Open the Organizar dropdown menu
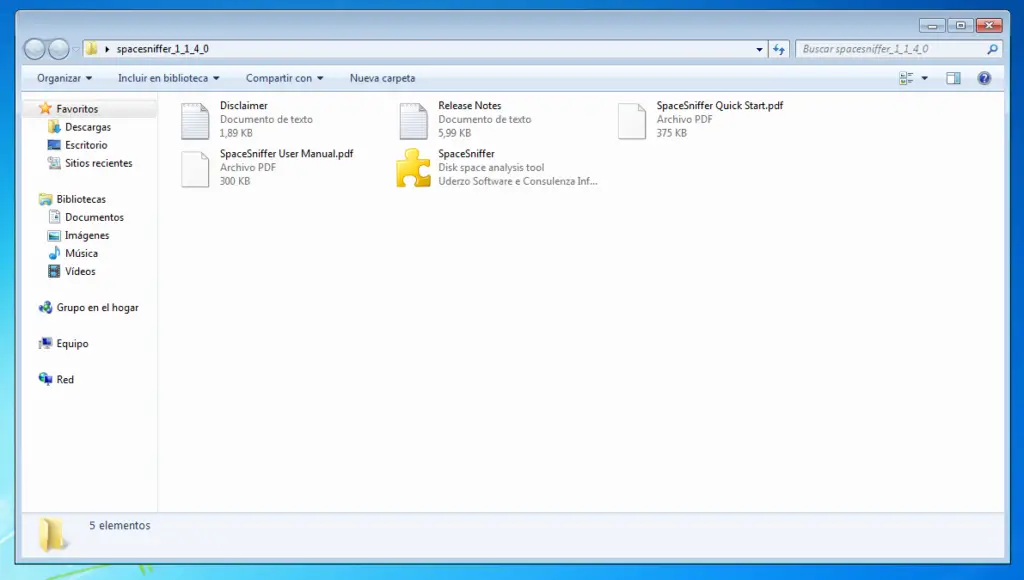This screenshot has width=1024, height=580. 65,78
